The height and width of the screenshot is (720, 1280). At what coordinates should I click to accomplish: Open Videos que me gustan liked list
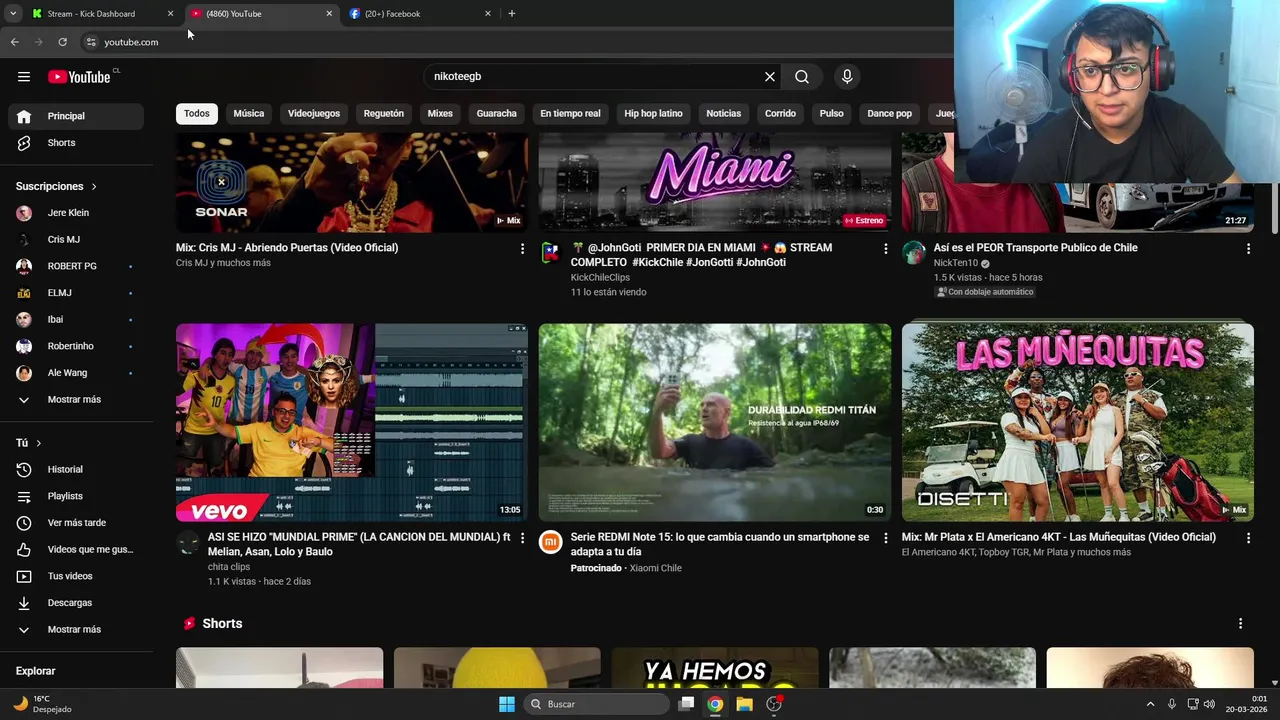76,549
